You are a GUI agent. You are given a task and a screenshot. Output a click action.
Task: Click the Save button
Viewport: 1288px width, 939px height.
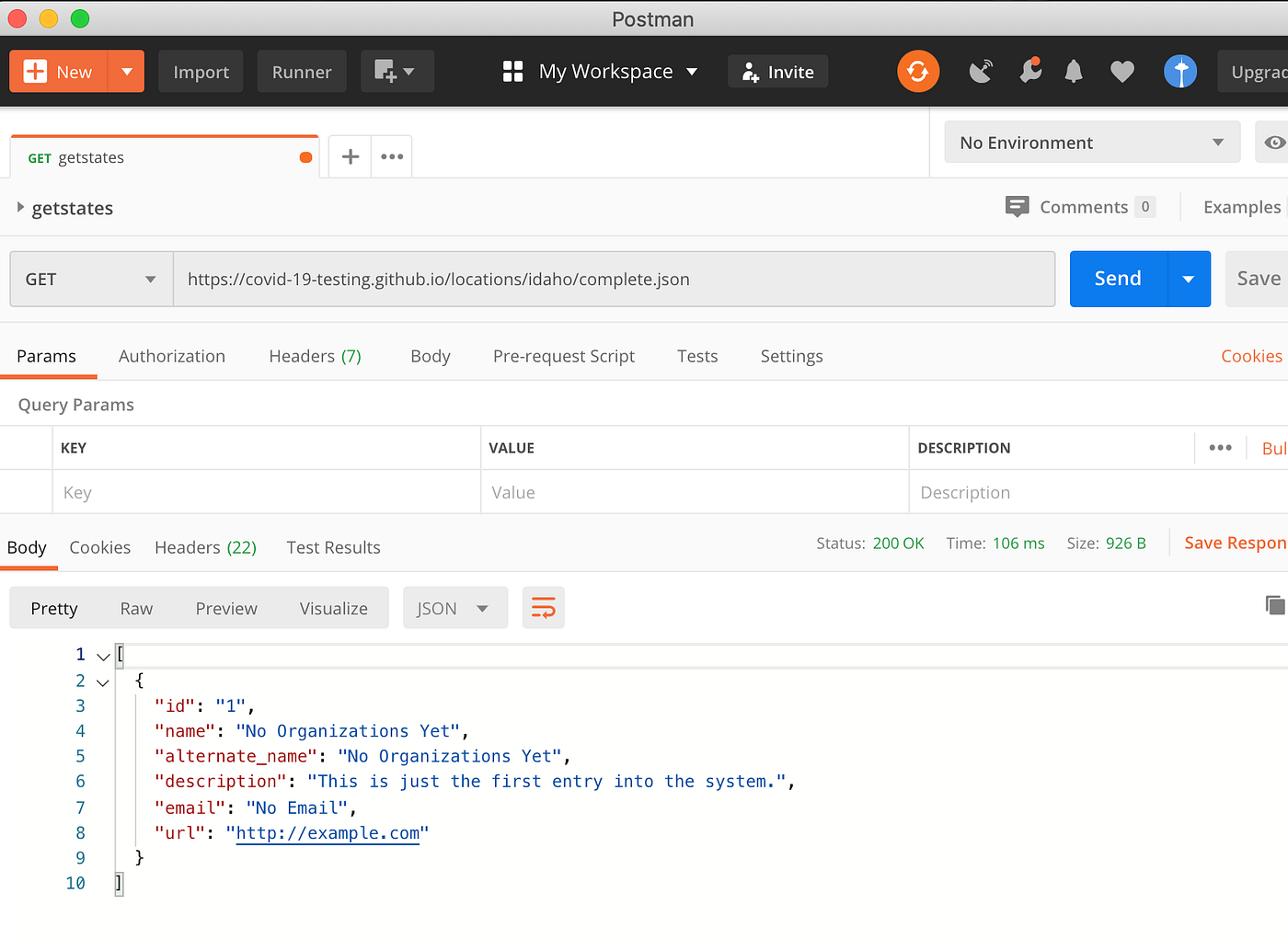coord(1258,279)
